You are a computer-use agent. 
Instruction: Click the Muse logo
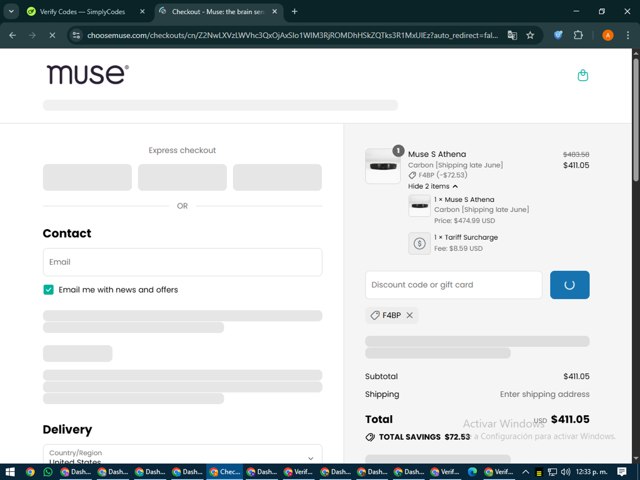click(88, 74)
